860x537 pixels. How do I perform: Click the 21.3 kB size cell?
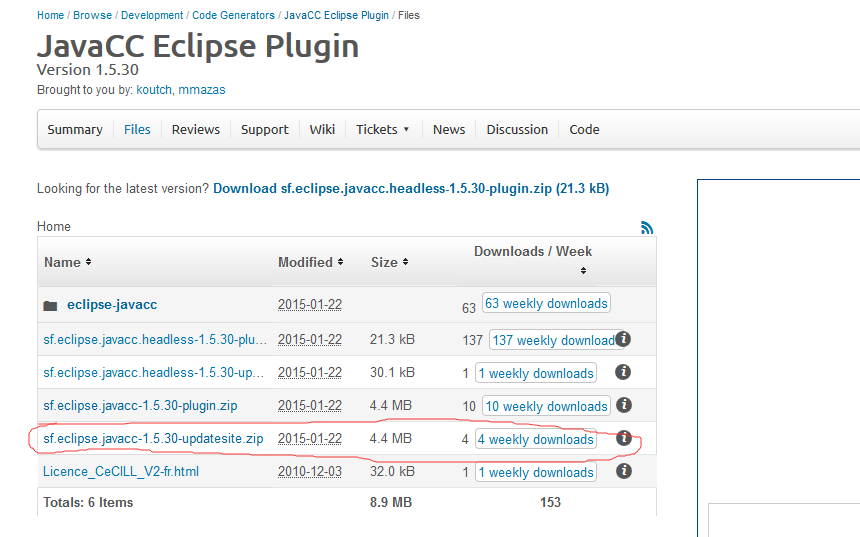(392, 340)
